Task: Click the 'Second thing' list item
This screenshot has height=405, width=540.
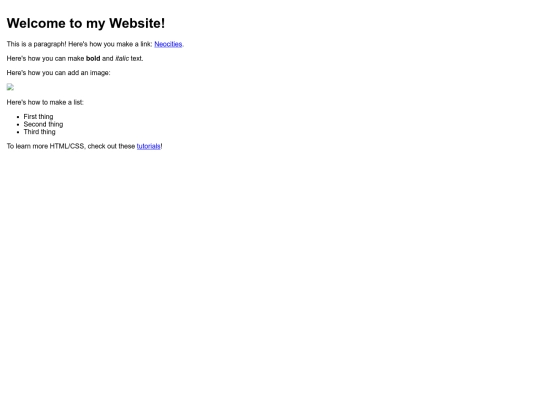Action: point(43,124)
